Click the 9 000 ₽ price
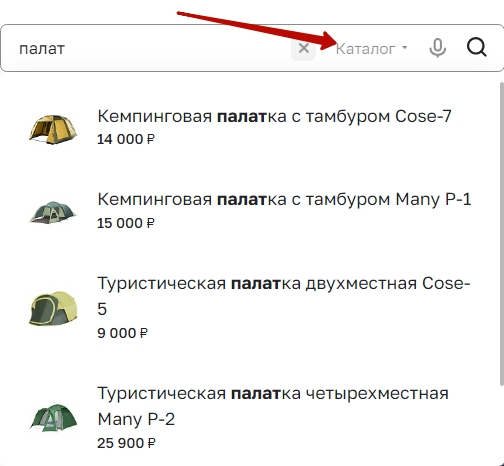 click(122, 333)
